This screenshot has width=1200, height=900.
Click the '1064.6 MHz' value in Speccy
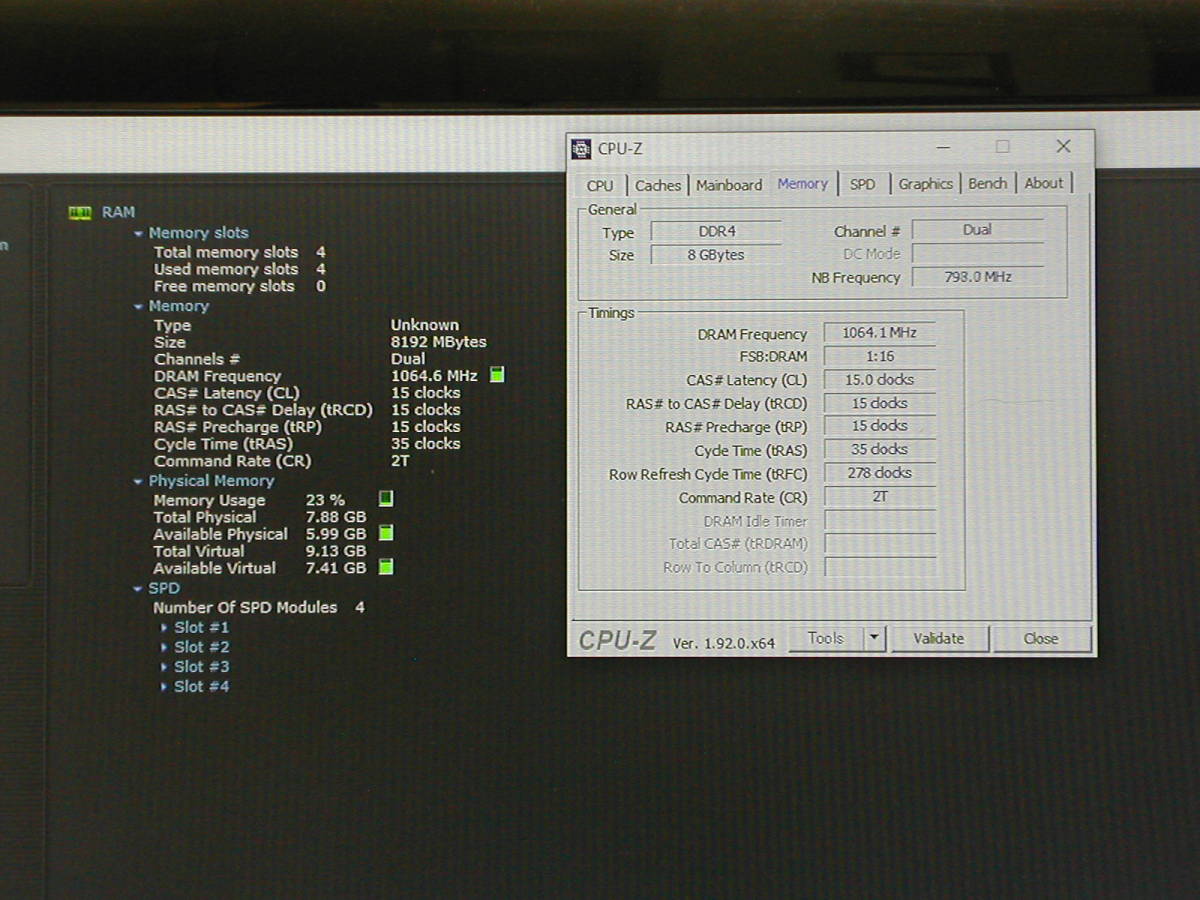coord(434,376)
